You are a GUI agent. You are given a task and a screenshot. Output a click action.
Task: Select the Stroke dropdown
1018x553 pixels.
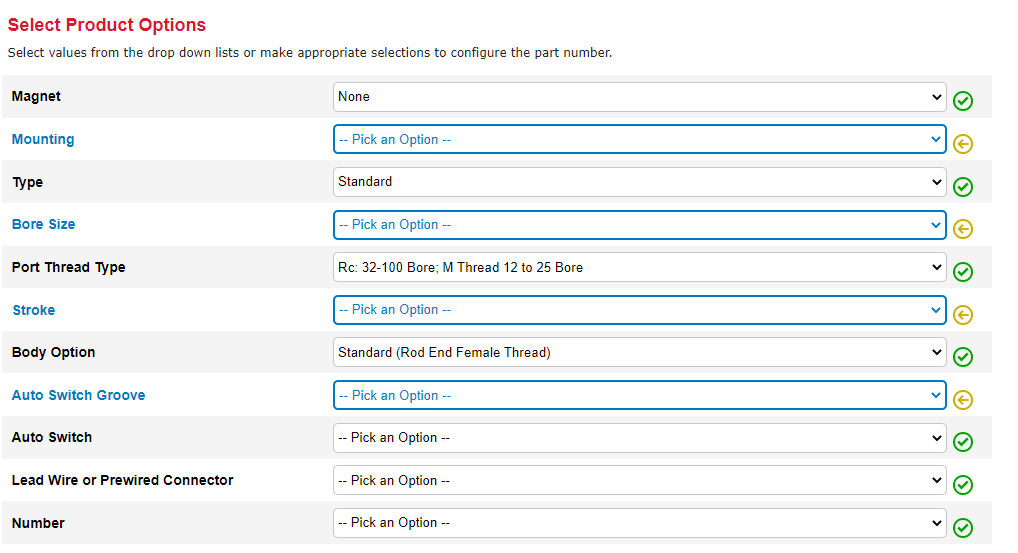coord(640,310)
